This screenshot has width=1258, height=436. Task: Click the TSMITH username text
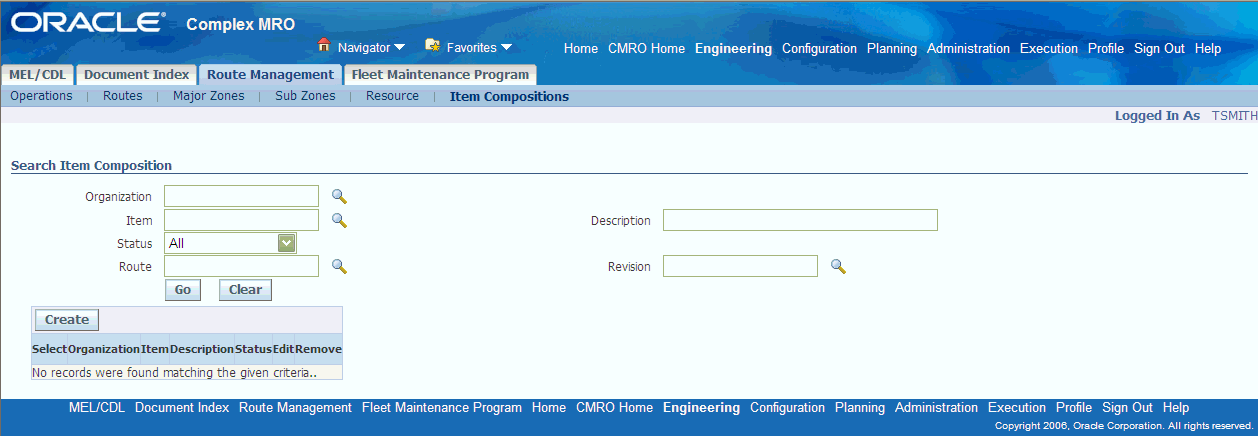tap(1234, 116)
